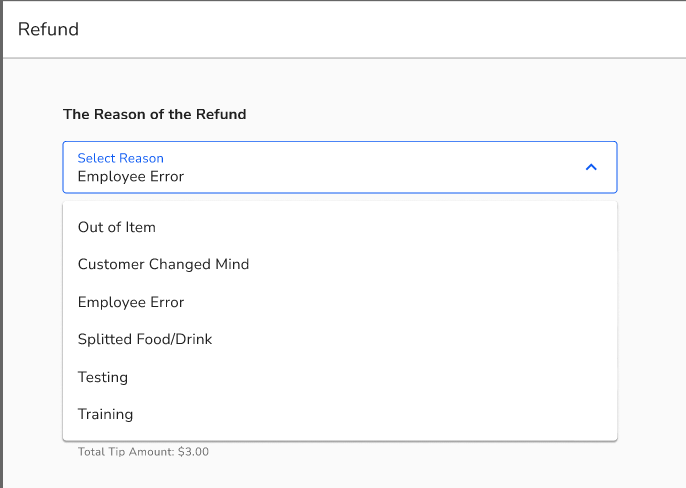Select 'Splitted Food/Drink' as the reason
Image resolution: width=686 pixels, height=488 pixels.
point(145,339)
